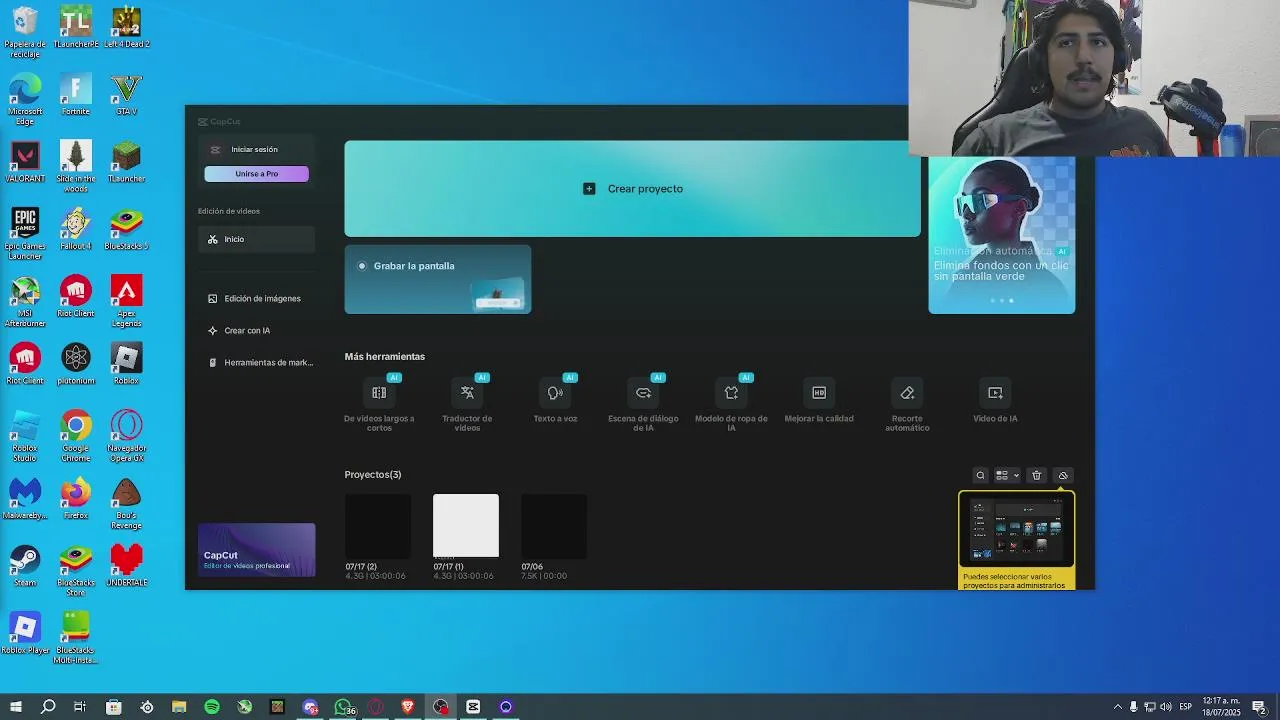Select the Google Chrome desktop icon
Viewport: 1280px width, 720px height.
click(76, 436)
